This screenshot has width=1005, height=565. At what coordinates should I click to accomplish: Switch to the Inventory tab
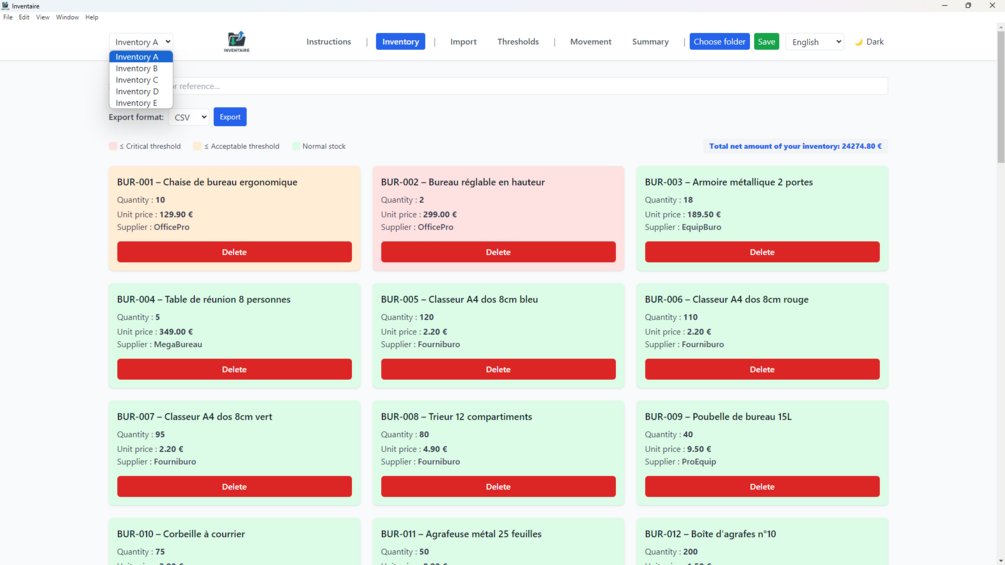[401, 42]
